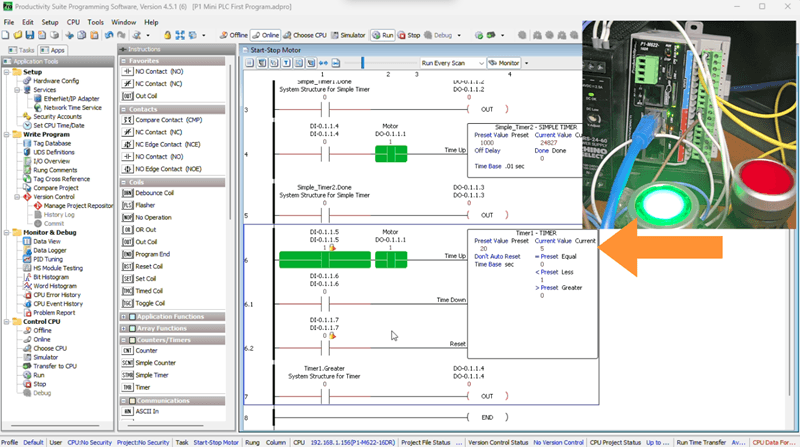Expand the Application Functions instruction group
The height and width of the screenshot is (447, 800).
124,317
